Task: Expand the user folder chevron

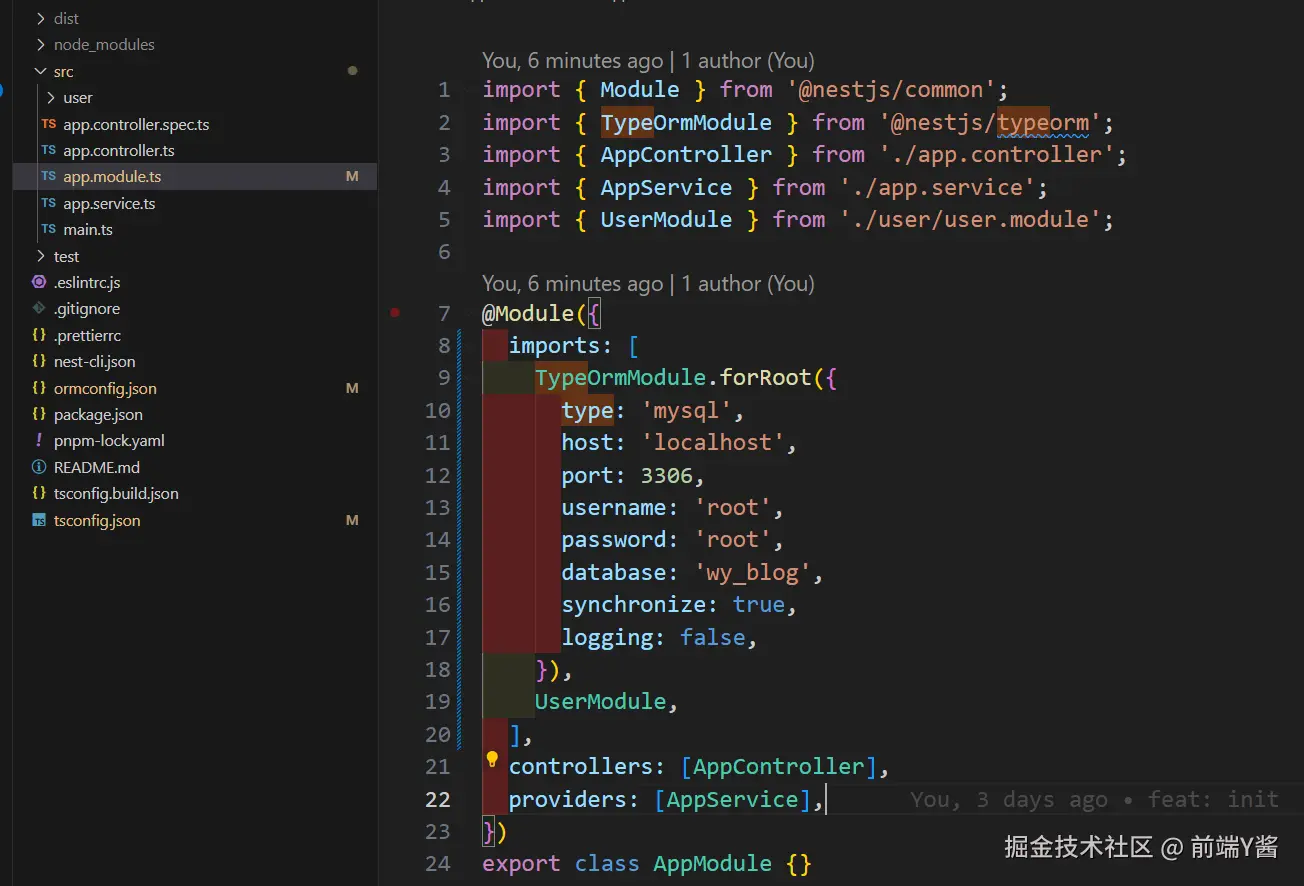Action: [x=50, y=98]
